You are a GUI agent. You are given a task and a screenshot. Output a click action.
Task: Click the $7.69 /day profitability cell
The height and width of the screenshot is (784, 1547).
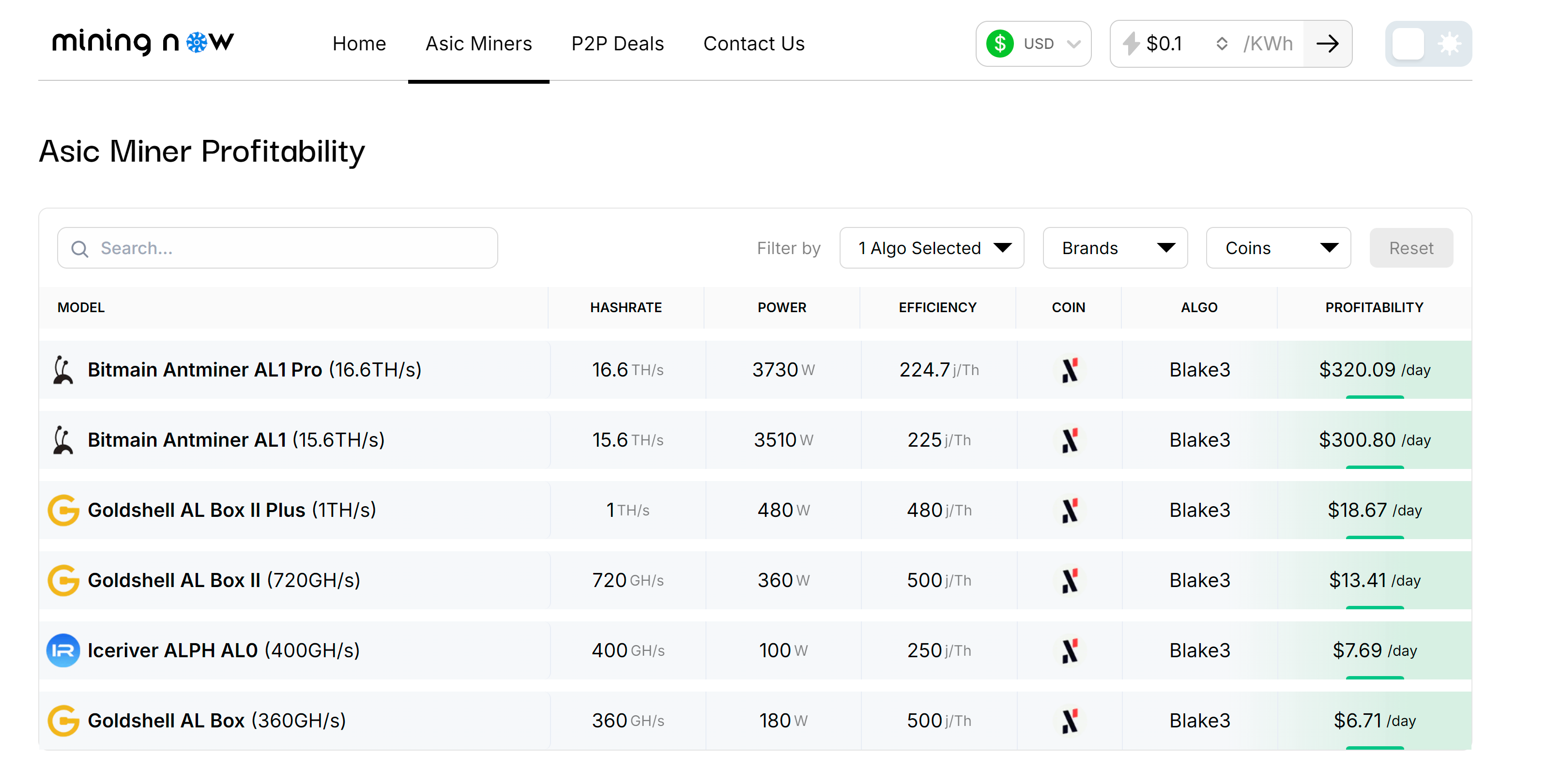1375,651
